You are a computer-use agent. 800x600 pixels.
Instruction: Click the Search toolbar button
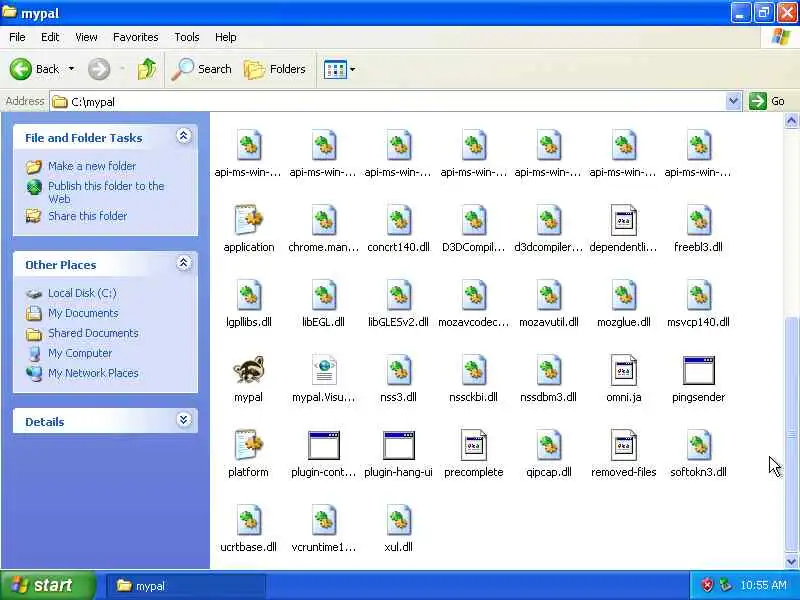pos(202,69)
